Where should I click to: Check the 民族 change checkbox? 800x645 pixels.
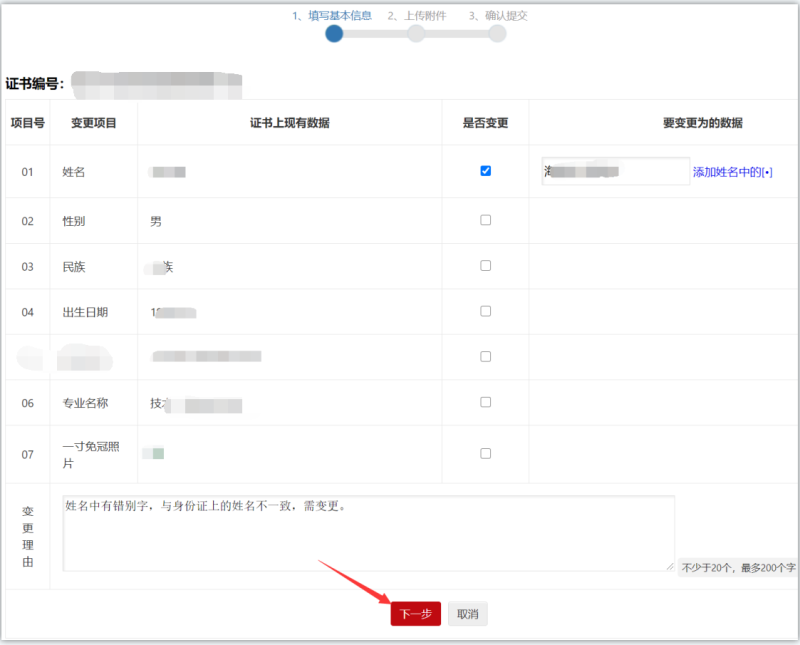pyautogui.click(x=485, y=266)
